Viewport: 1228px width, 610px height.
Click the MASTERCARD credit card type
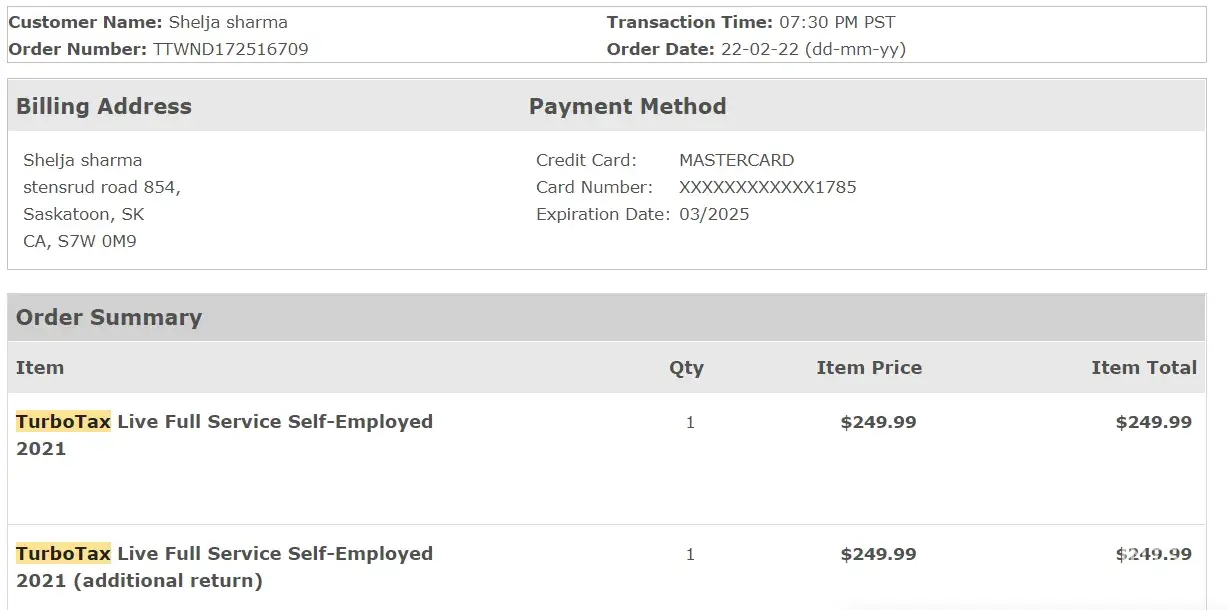pos(736,160)
